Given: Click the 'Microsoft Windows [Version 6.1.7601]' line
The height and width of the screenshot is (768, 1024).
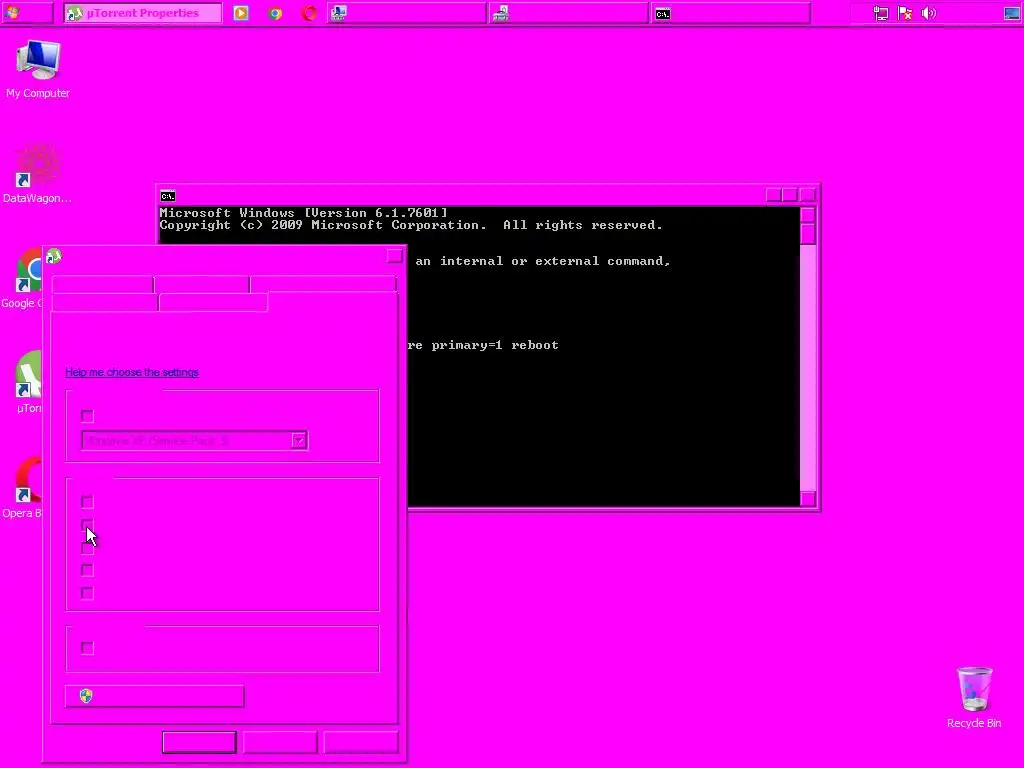Looking at the screenshot, I should 304,213.
